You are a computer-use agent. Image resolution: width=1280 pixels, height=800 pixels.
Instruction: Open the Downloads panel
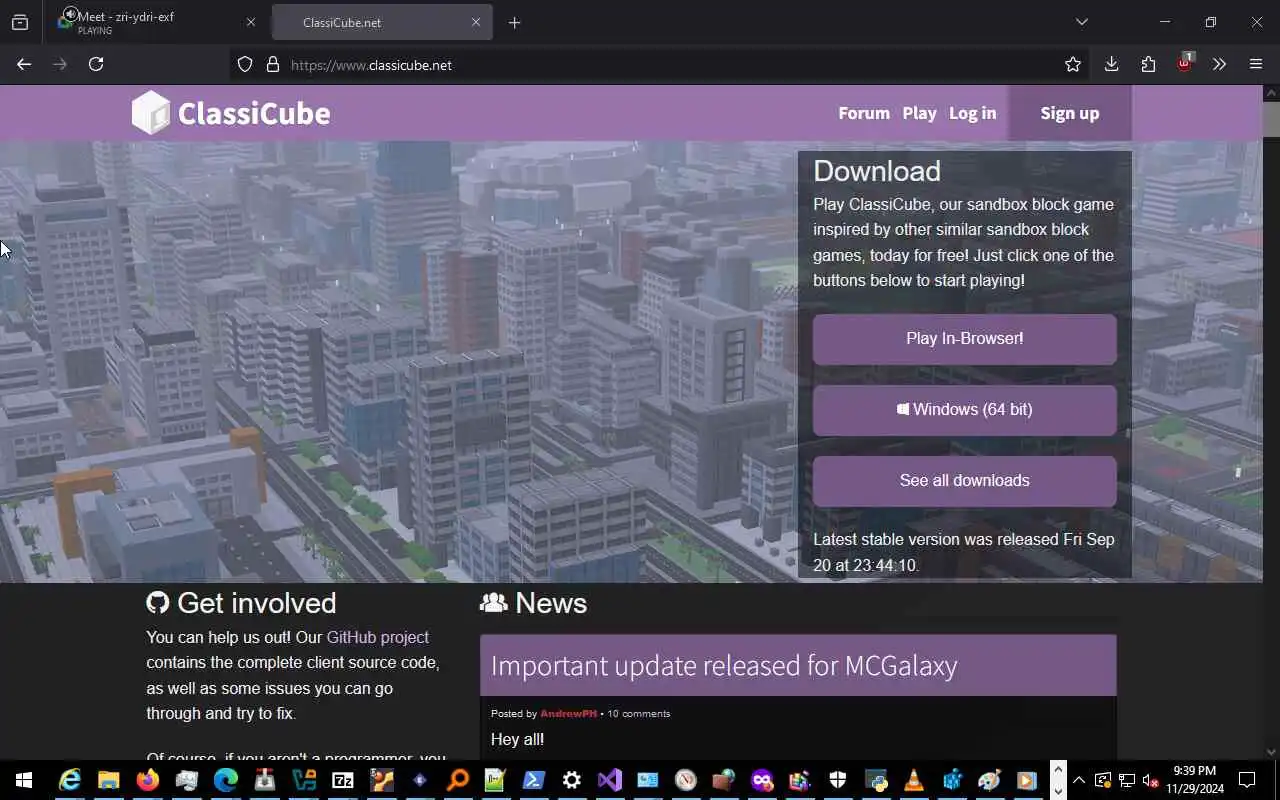(1111, 64)
